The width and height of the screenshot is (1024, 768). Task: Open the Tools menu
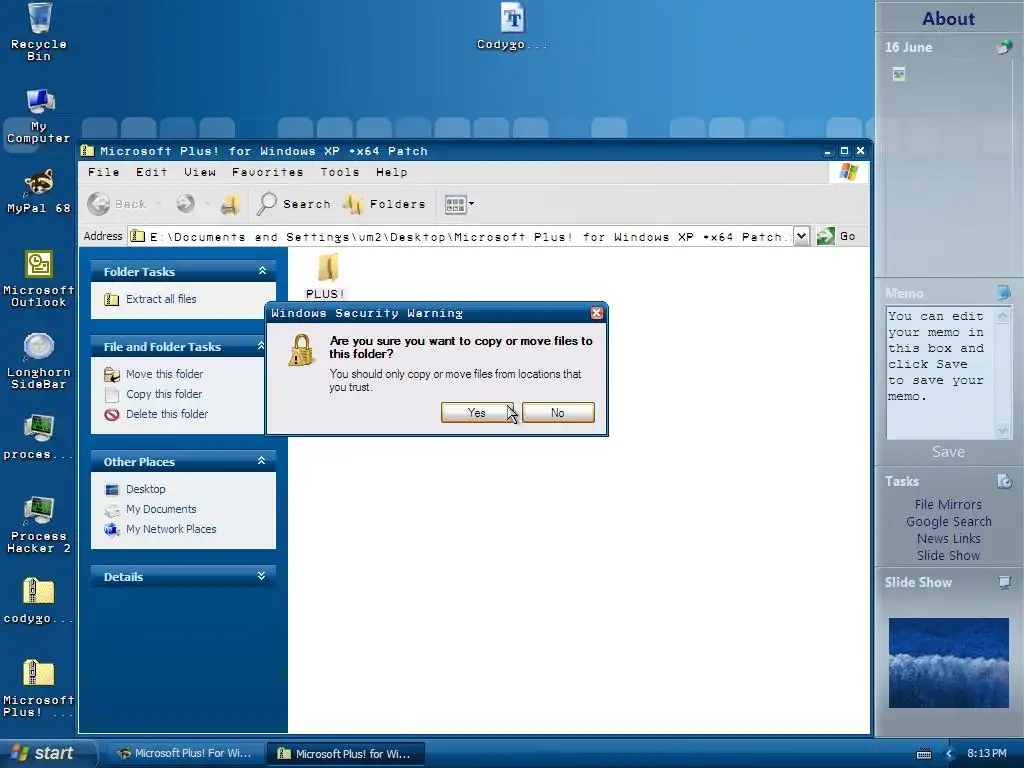click(x=340, y=172)
